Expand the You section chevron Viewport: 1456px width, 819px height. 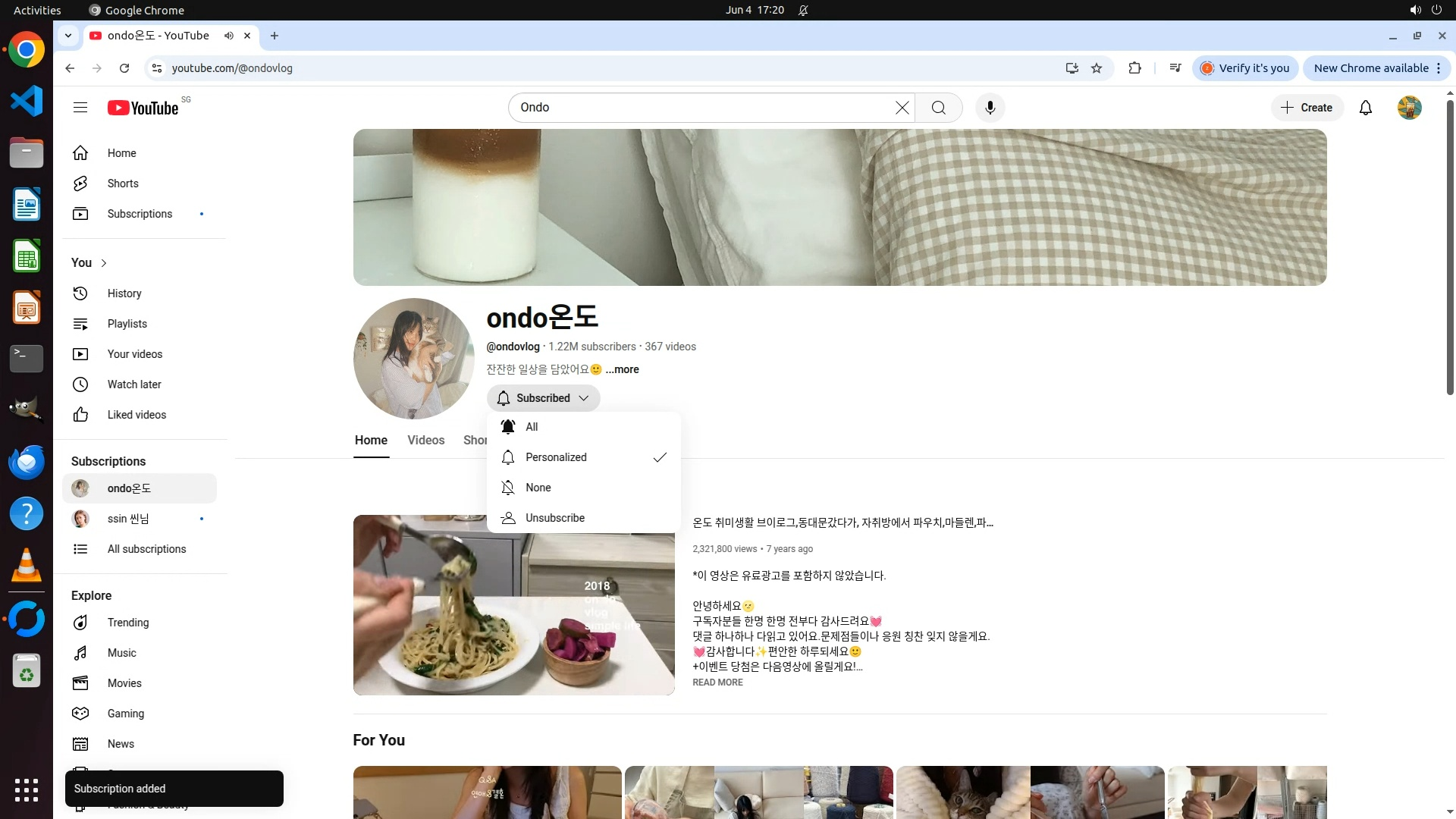point(104,263)
